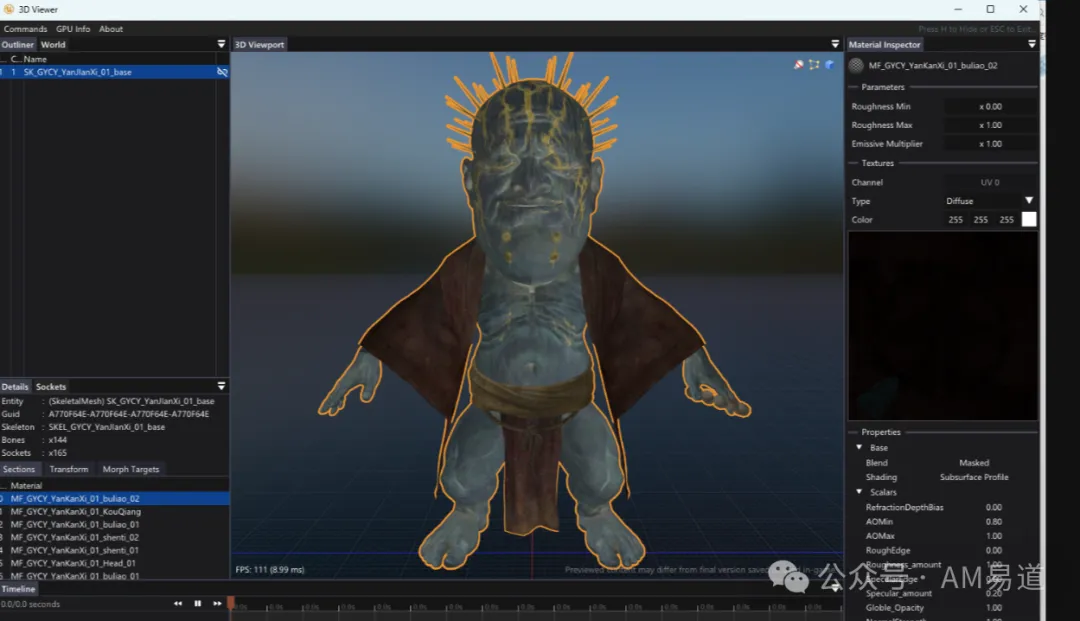Switch to the Sockets tab
Viewport: 1080px width, 621px height.
(x=51, y=387)
